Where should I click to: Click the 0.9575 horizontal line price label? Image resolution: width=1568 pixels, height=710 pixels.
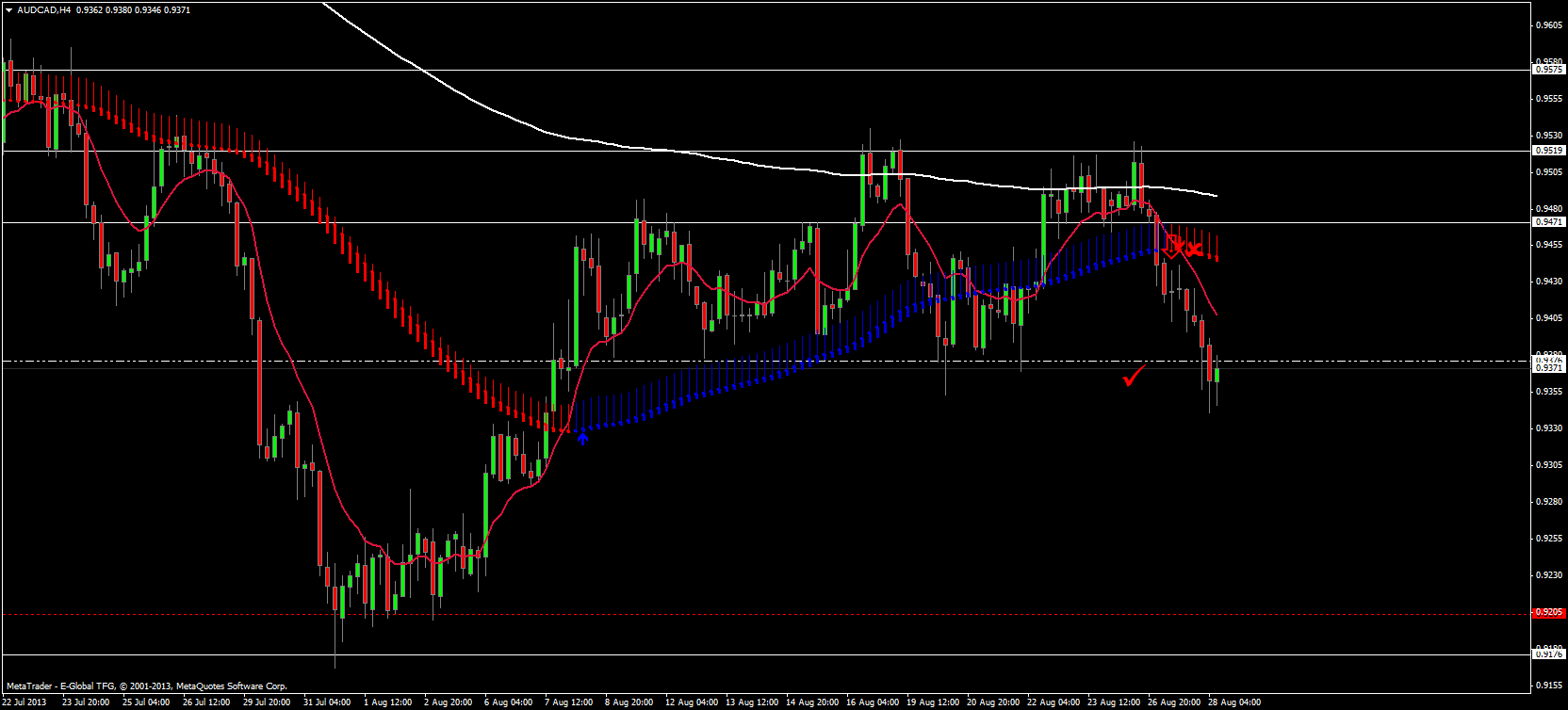(1549, 70)
